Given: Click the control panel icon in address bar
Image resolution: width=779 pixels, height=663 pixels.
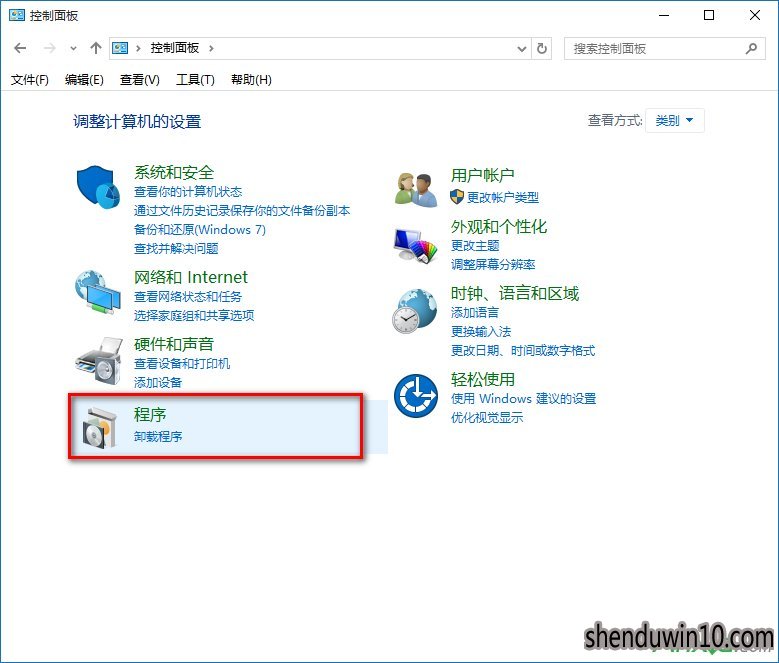Looking at the screenshot, I should [120, 48].
